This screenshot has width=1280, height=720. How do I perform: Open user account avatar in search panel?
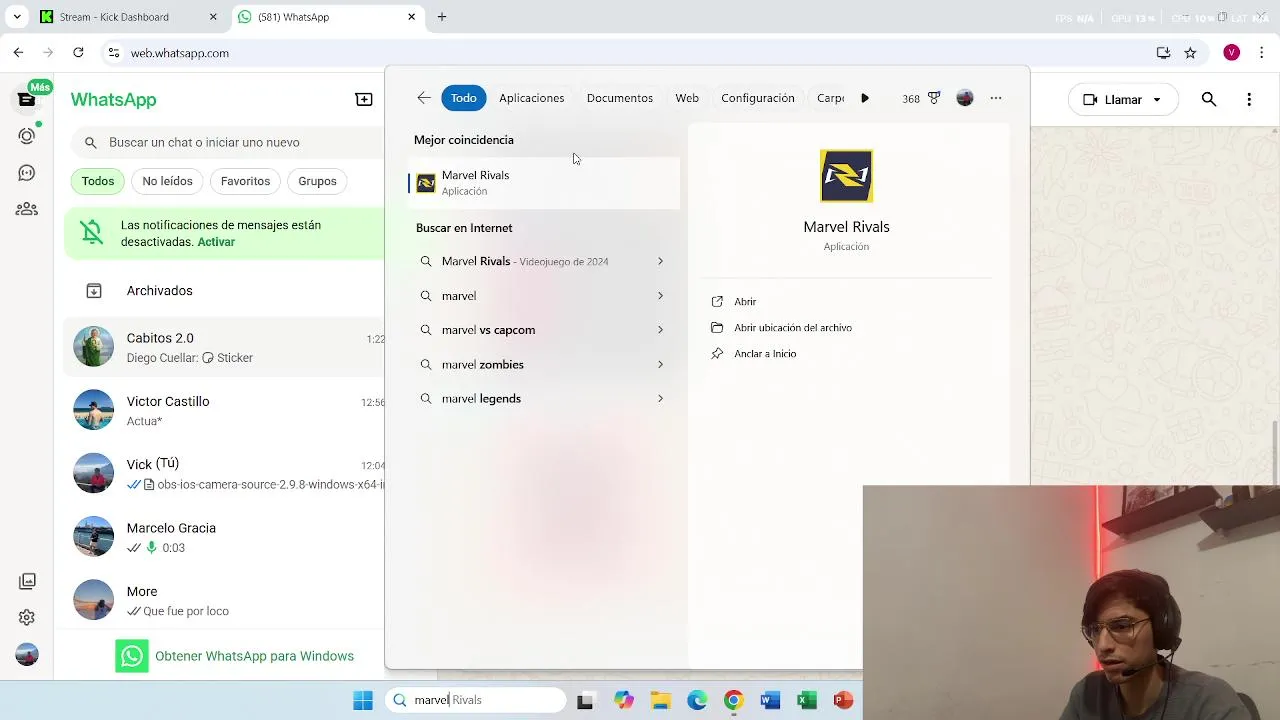[x=965, y=98]
